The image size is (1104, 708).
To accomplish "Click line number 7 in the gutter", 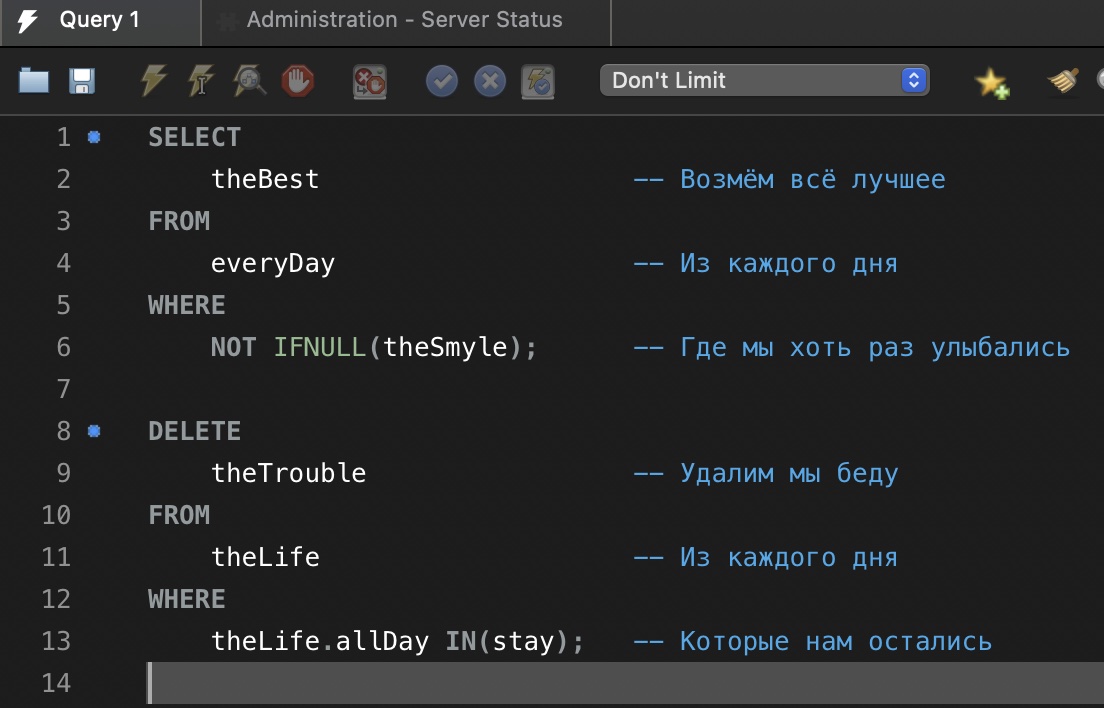I will tap(63, 388).
